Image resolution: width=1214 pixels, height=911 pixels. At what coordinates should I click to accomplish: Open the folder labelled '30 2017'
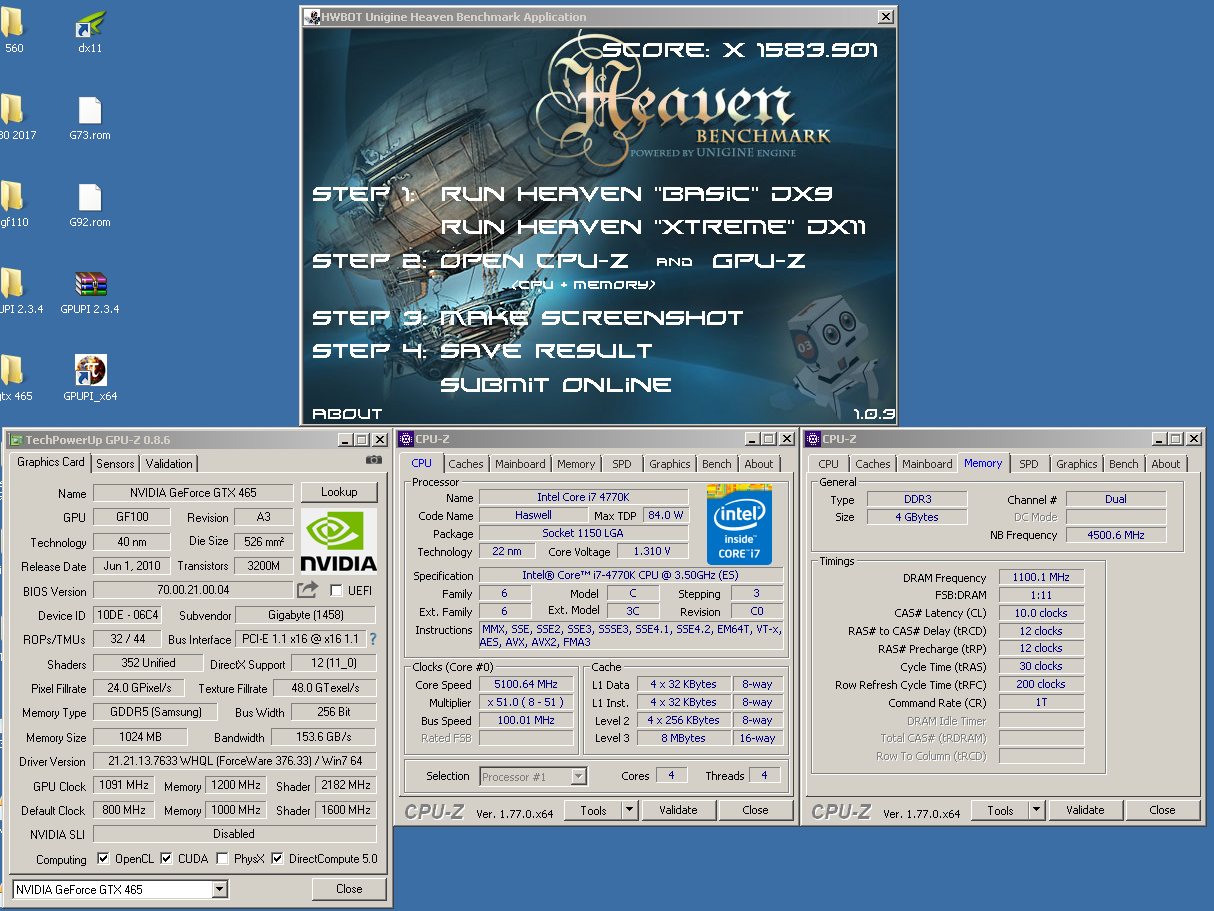(x=12, y=110)
